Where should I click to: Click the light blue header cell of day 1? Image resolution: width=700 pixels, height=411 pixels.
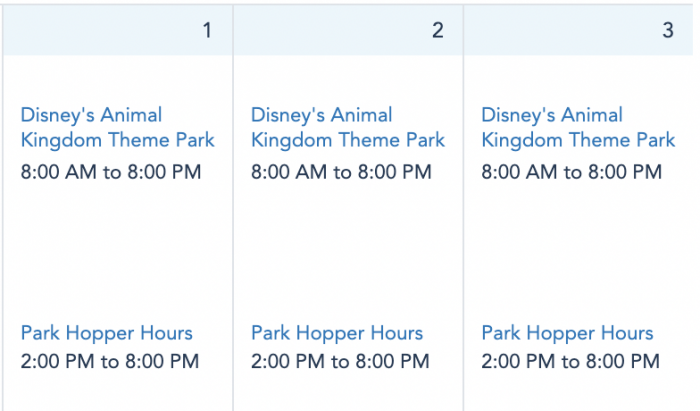tap(118, 30)
